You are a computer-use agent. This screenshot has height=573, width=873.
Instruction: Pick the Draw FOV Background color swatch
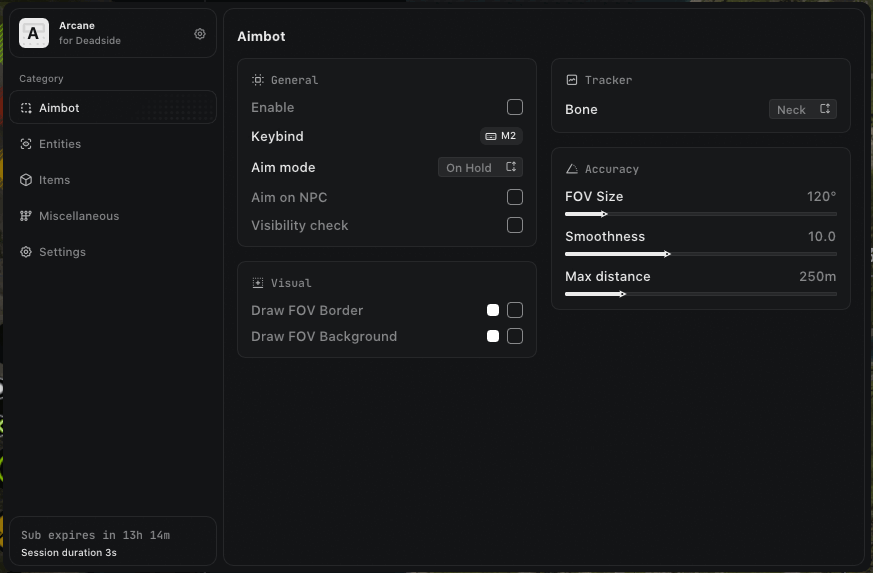click(493, 336)
